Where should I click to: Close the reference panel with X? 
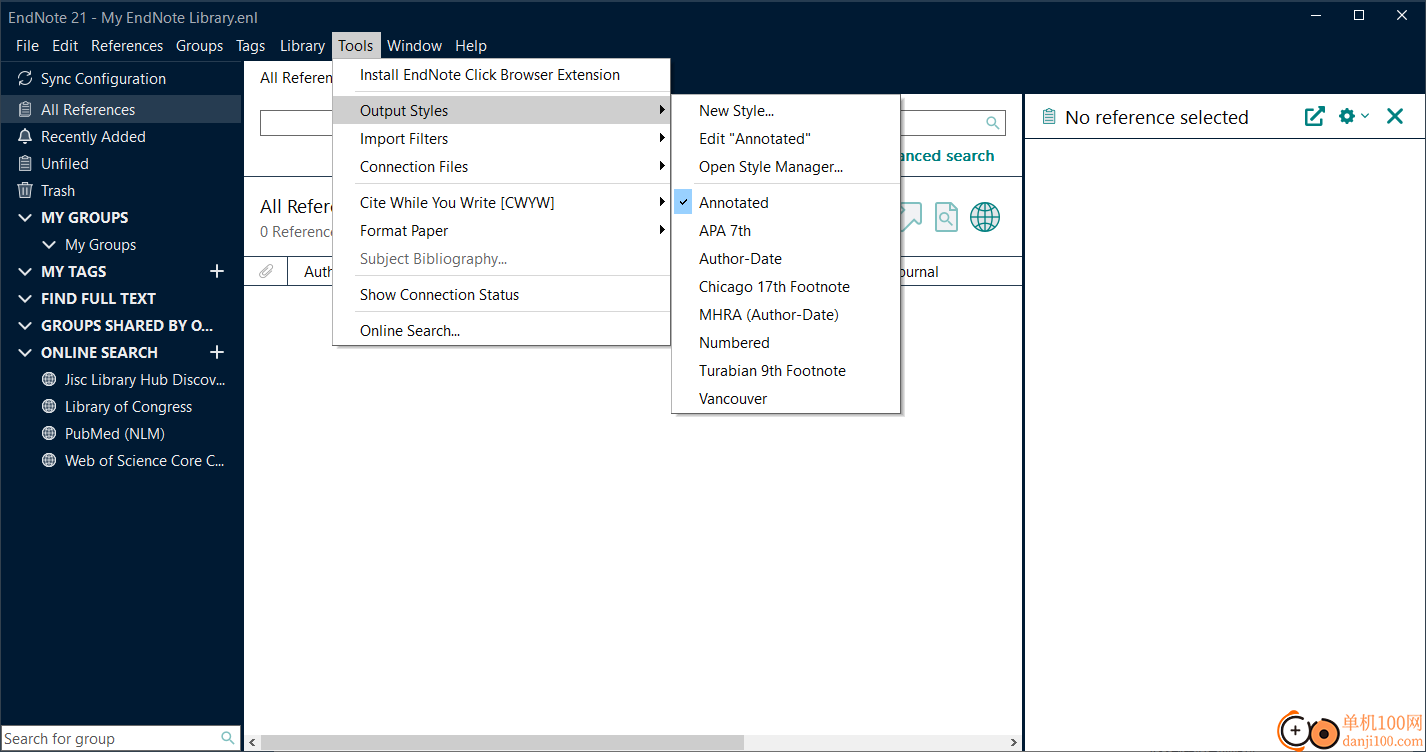click(1395, 117)
